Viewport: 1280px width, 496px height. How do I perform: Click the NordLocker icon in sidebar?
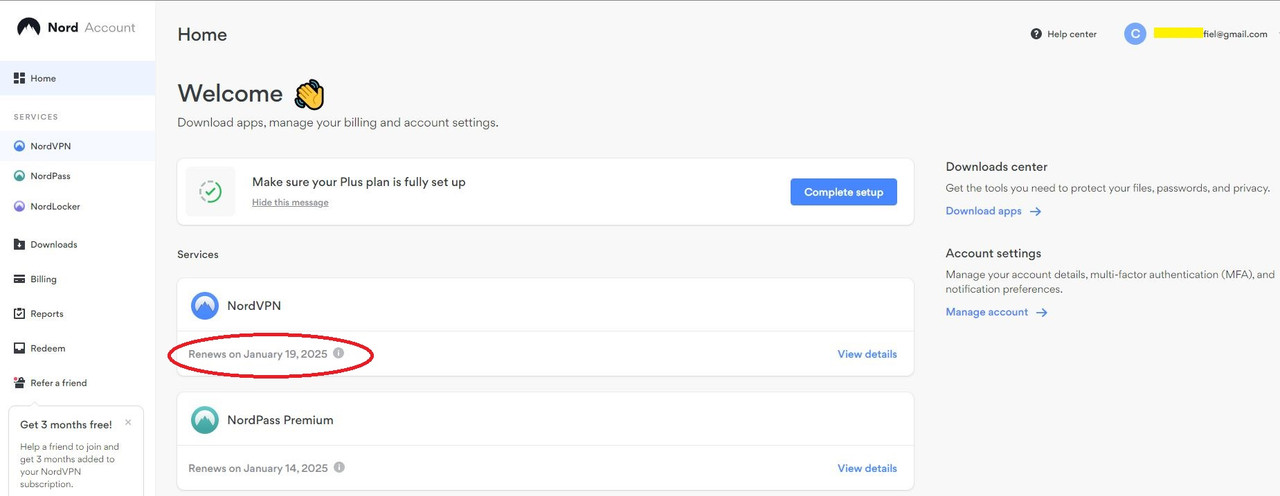pos(19,206)
